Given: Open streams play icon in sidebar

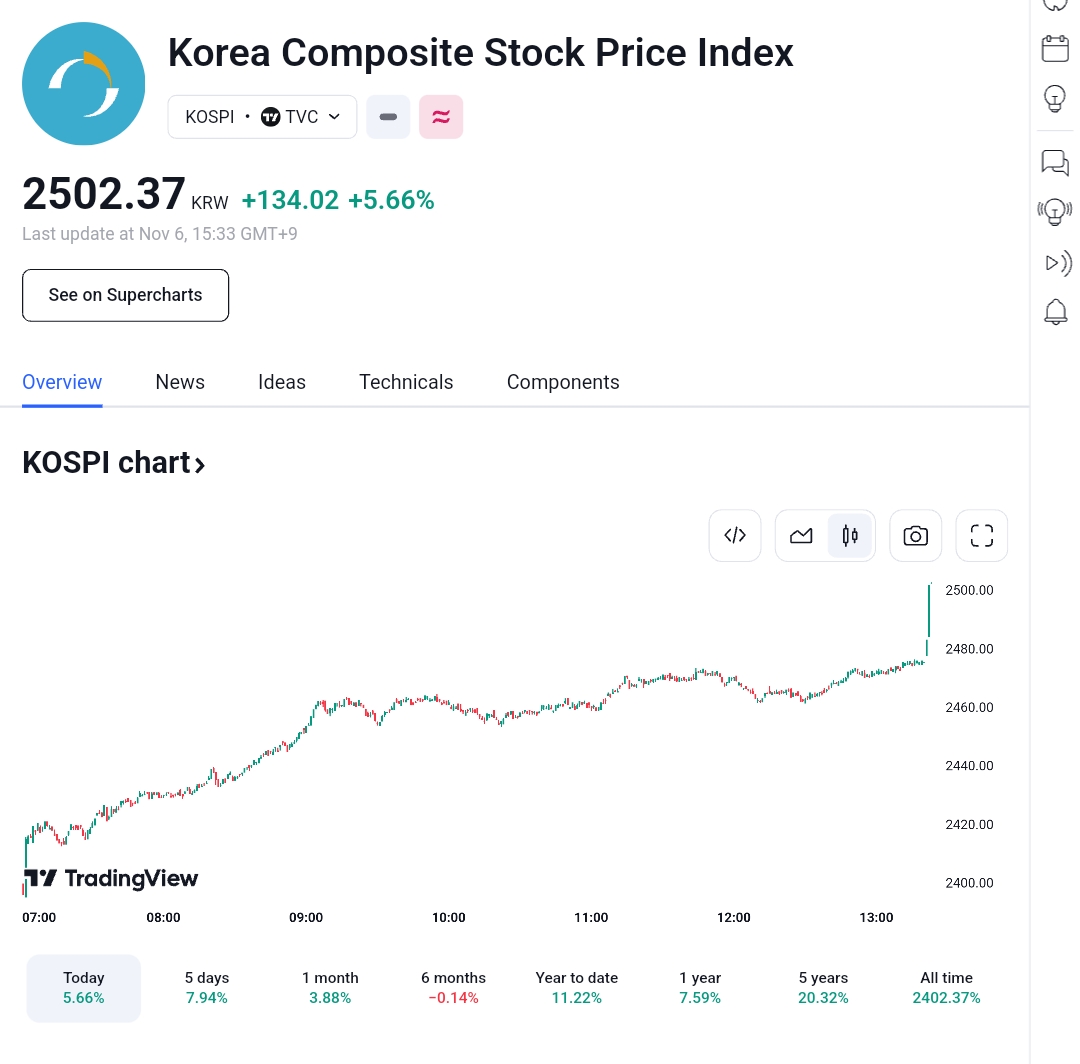Looking at the screenshot, I should [1055, 263].
